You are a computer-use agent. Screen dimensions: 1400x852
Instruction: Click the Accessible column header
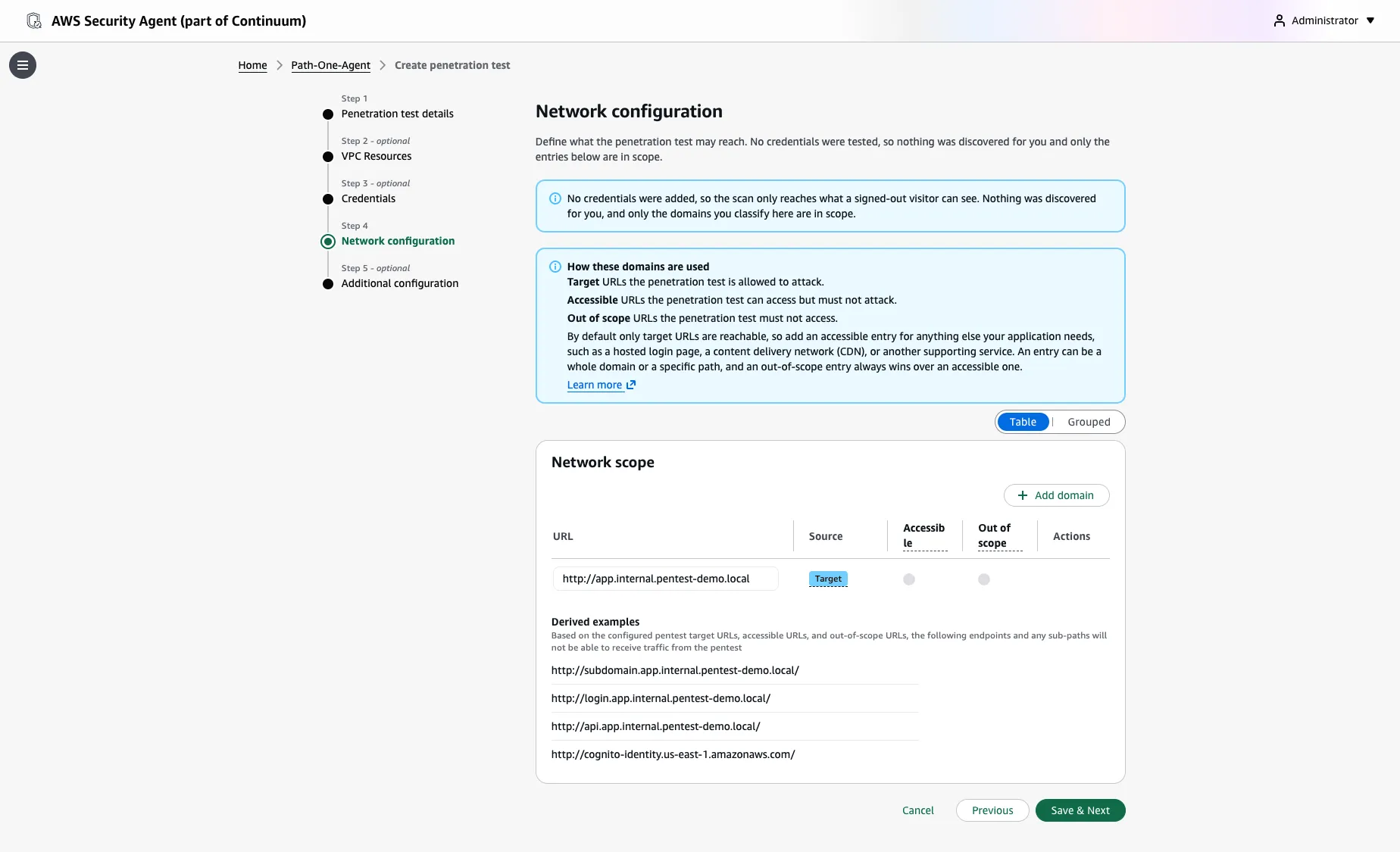pos(924,535)
